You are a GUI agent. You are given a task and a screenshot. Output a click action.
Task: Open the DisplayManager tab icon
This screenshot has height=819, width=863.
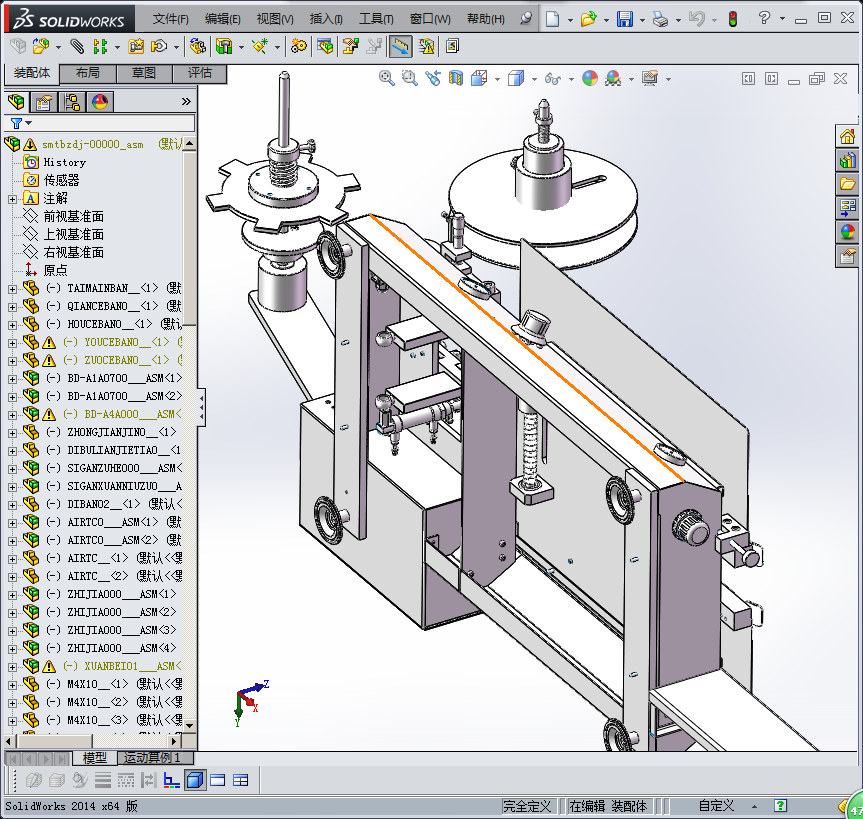pyautogui.click(x=99, y=102)
